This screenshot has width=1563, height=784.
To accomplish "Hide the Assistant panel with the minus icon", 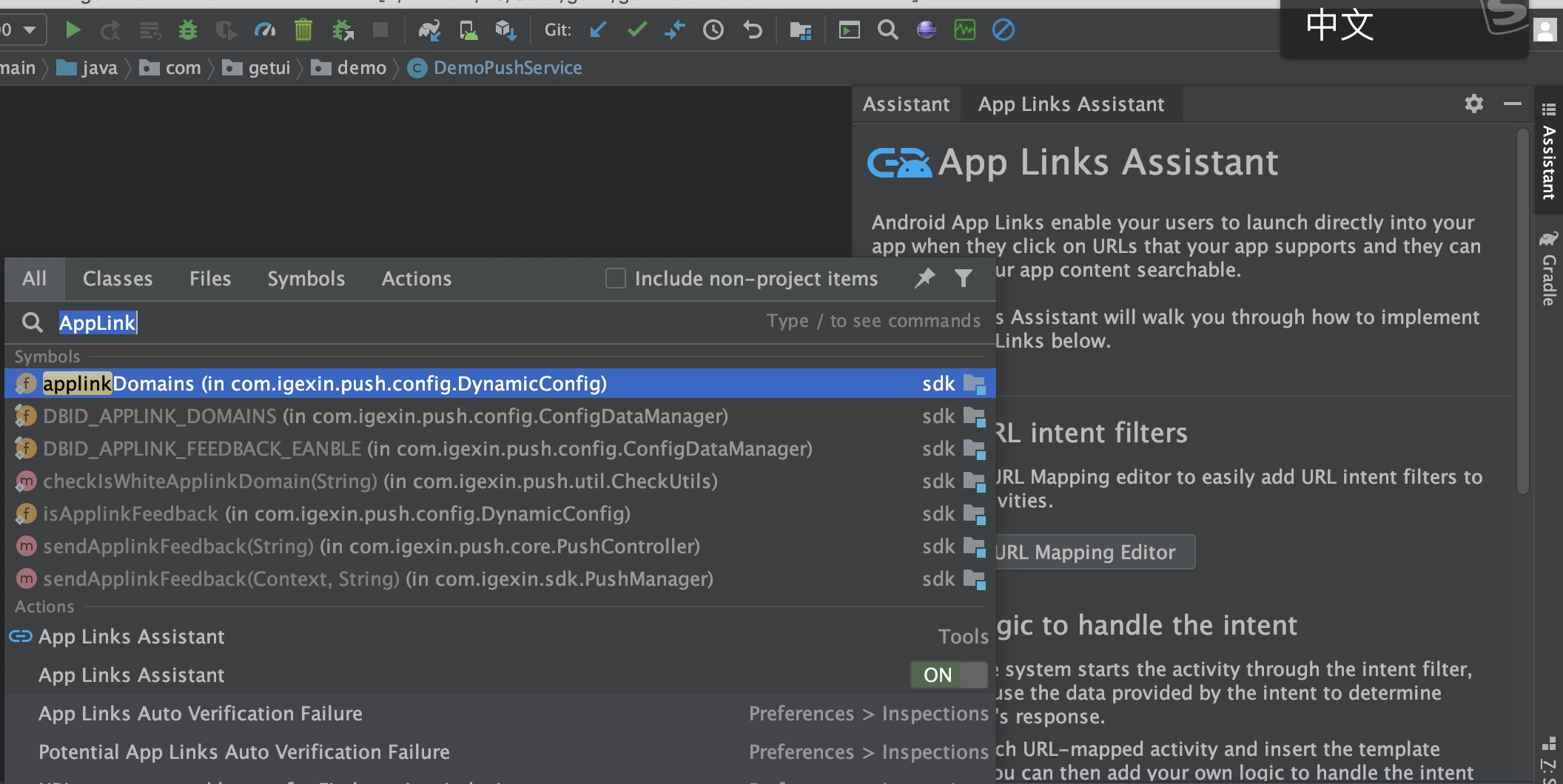I will tap(1513, 104).
